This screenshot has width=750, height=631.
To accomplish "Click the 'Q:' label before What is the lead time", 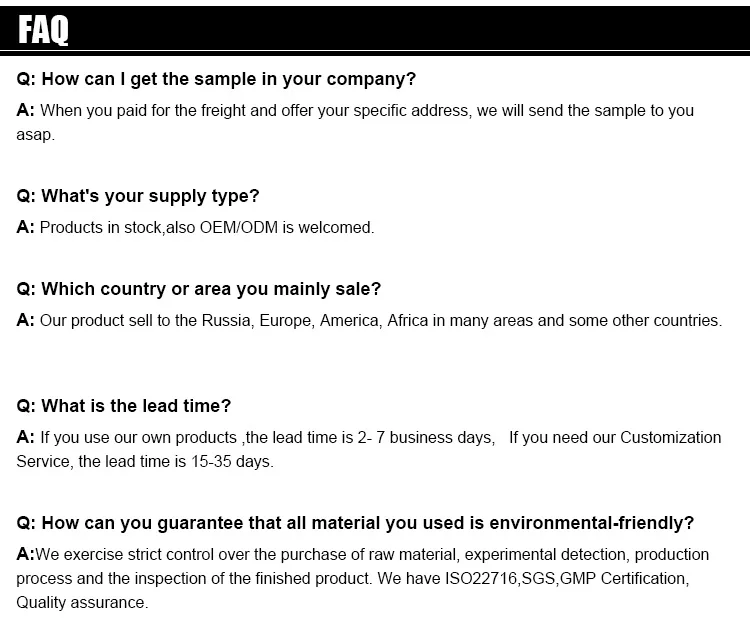I will coord(26,406).
